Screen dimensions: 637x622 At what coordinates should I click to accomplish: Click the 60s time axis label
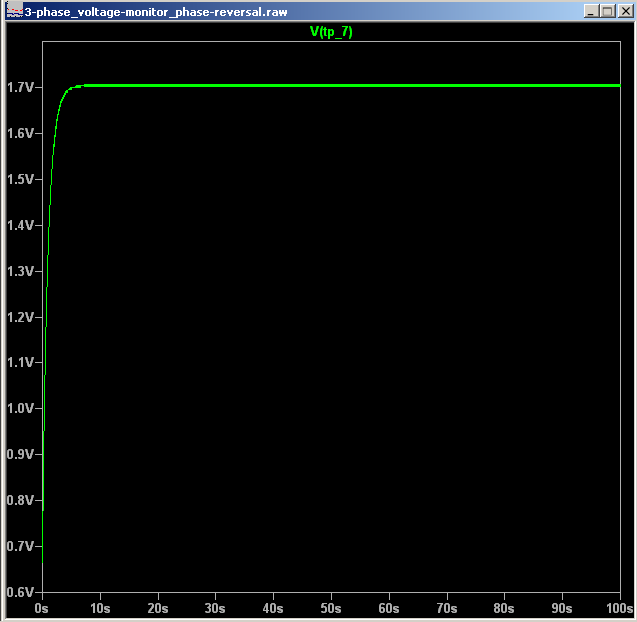click(x=389, y=609)
